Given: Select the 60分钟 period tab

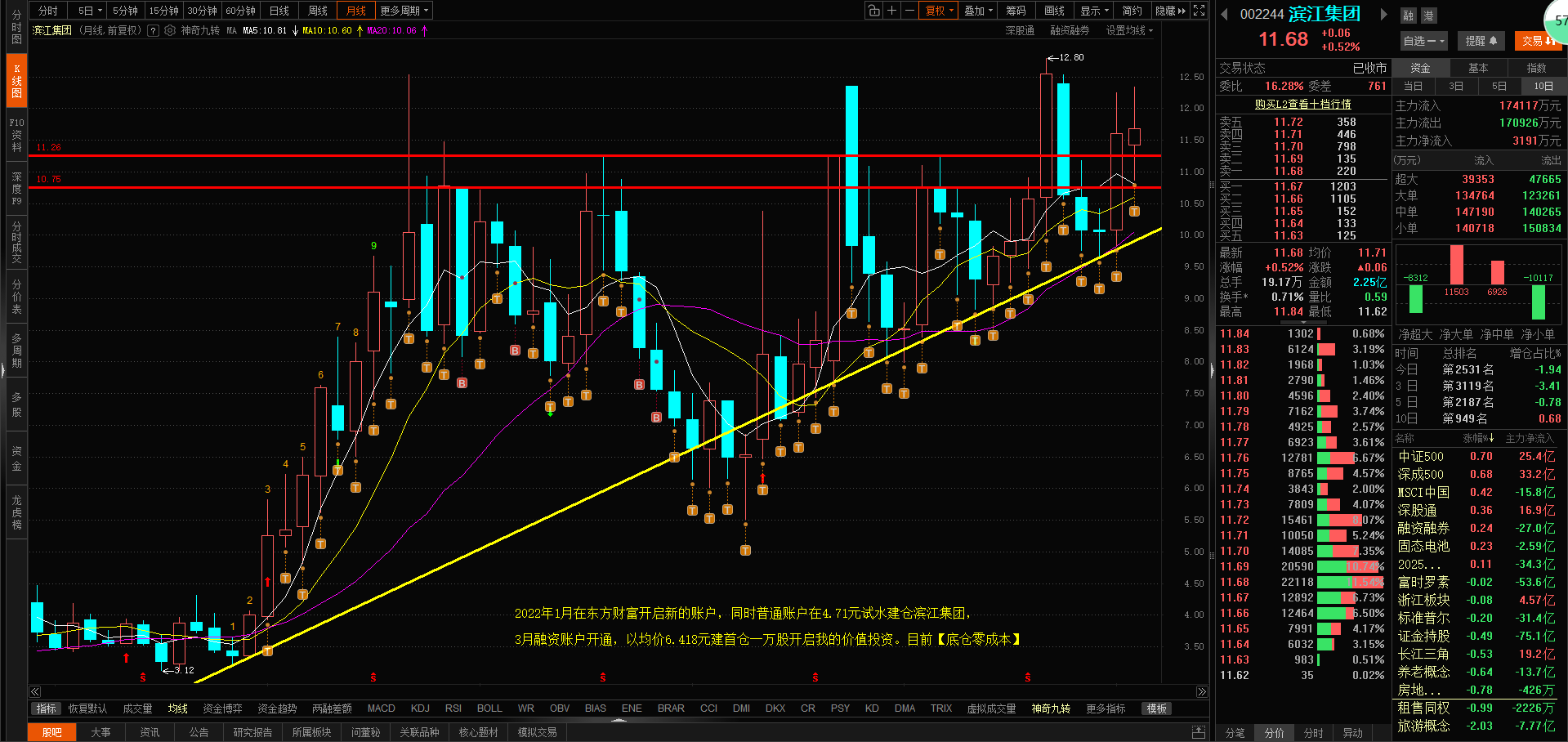Looking at the screenshot, I should point(240,11).
